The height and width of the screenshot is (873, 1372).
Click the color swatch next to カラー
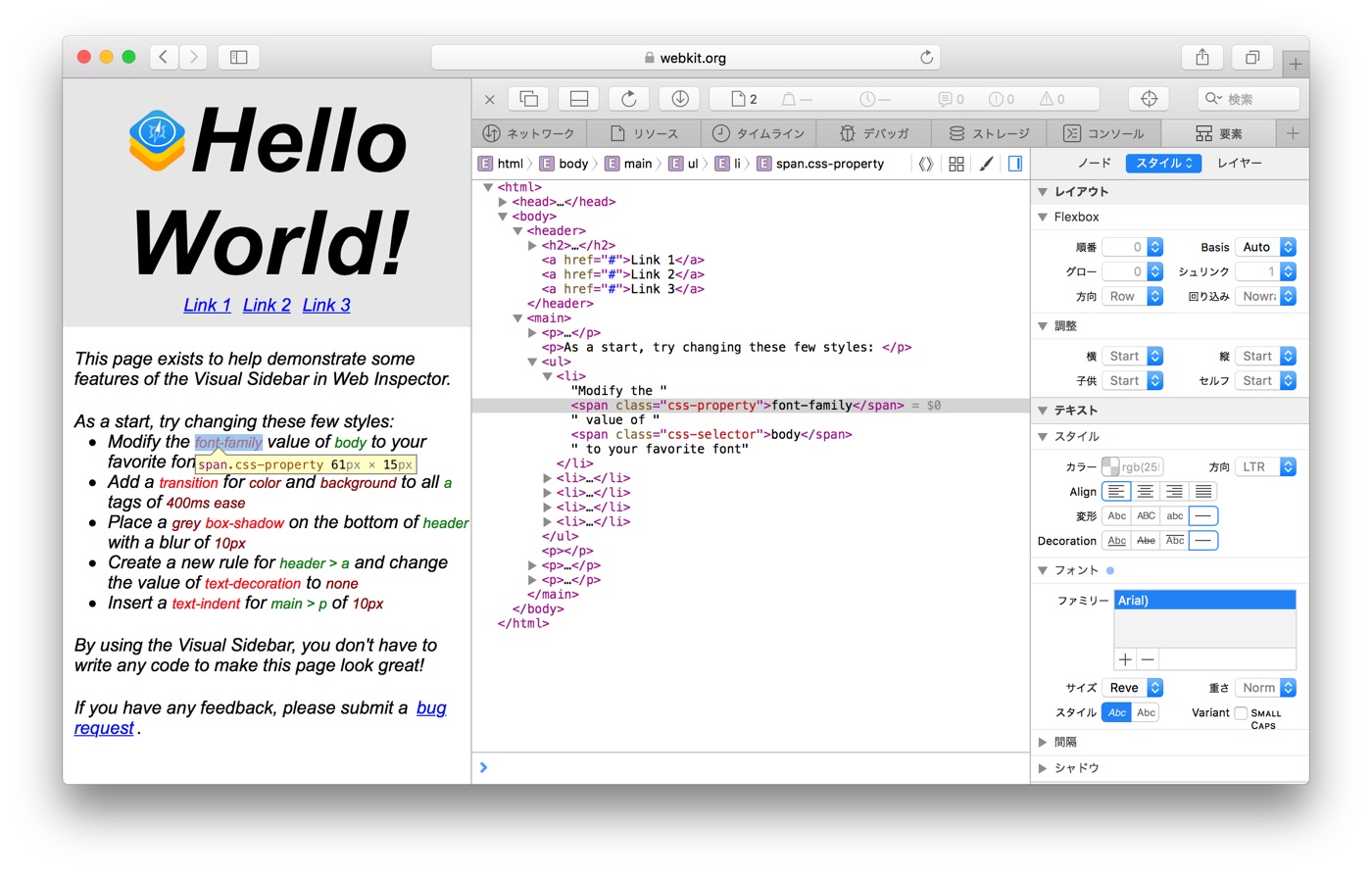[1109, 466]
